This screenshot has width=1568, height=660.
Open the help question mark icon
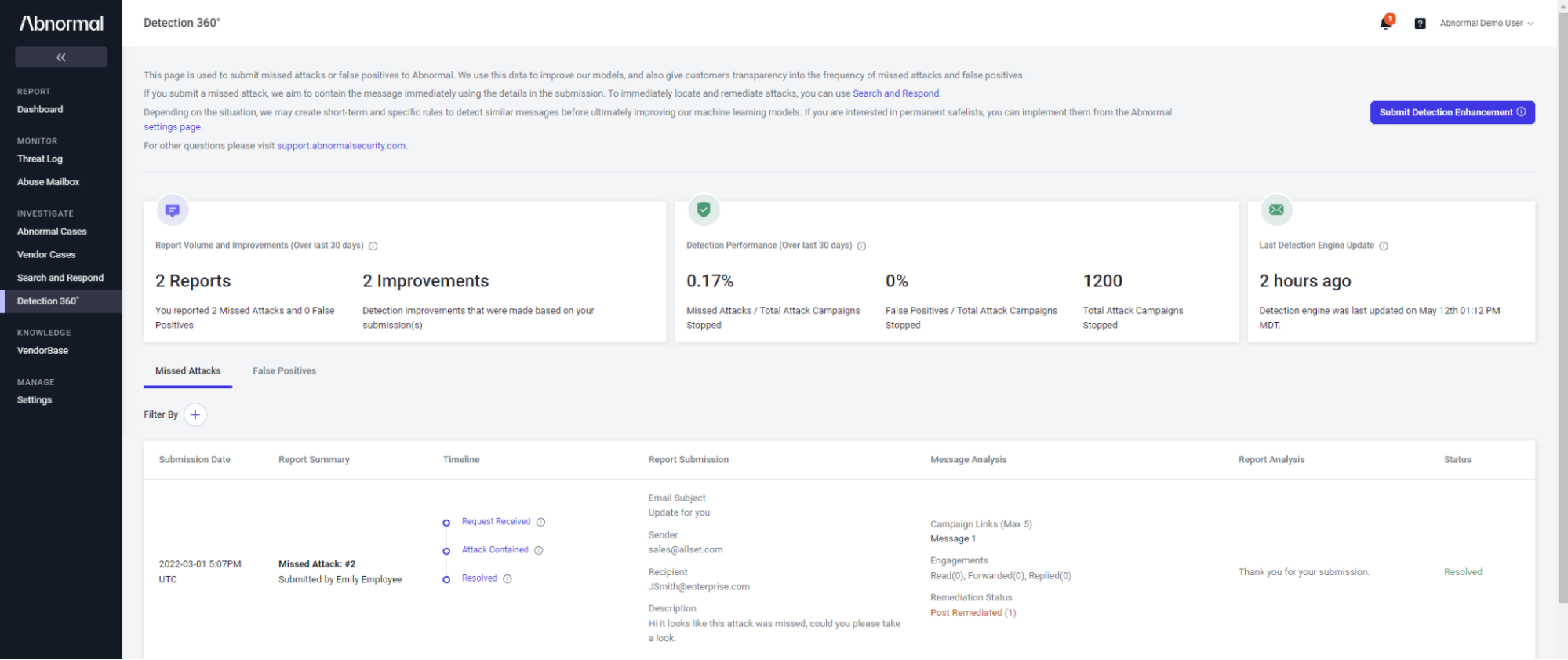click(1420, 24)
